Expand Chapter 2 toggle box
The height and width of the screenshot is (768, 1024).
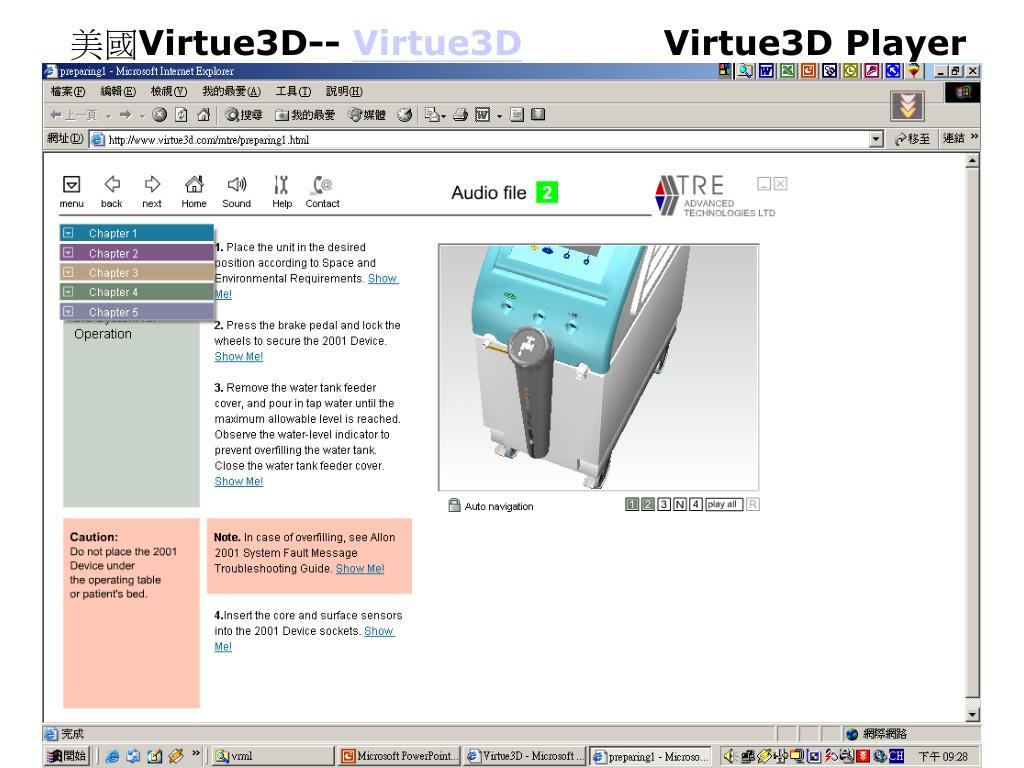pyautogui.click(x=68, y=252)
